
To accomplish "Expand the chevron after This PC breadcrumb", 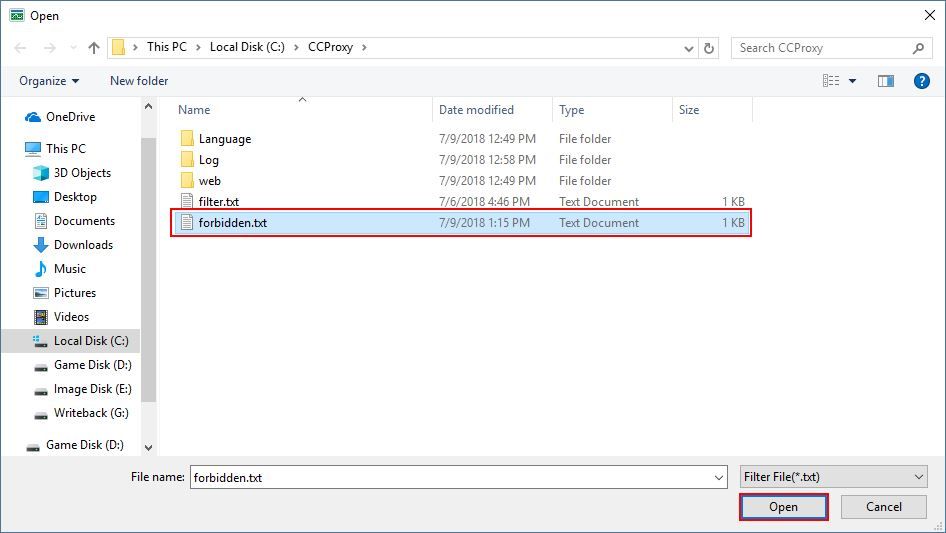I will (198, 47).
